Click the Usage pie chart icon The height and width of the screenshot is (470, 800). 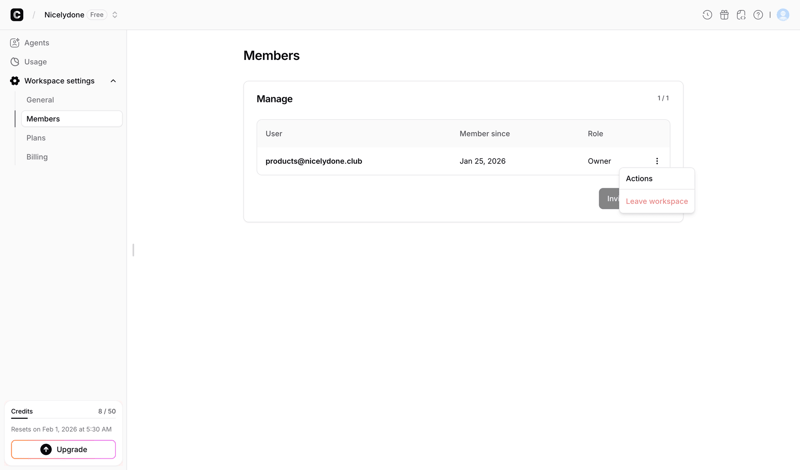pos(15,62)
